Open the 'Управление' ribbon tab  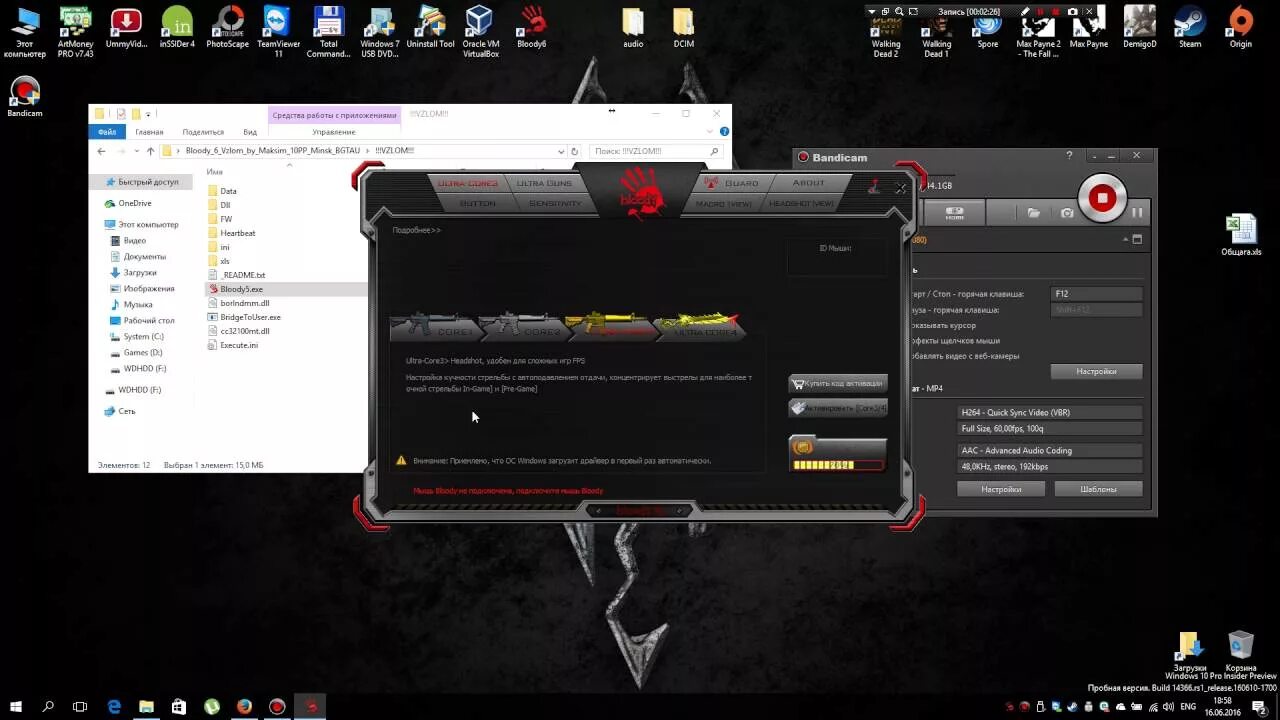334,132
